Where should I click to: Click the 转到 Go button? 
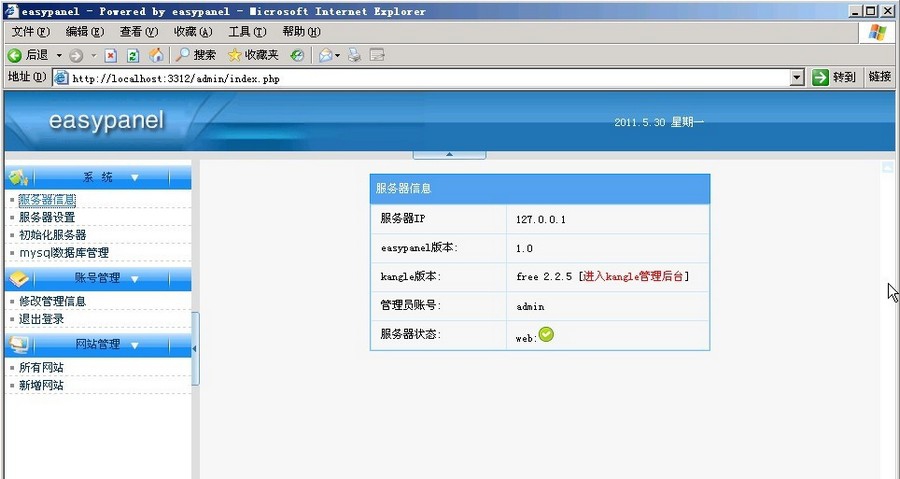tap(834, 77)
